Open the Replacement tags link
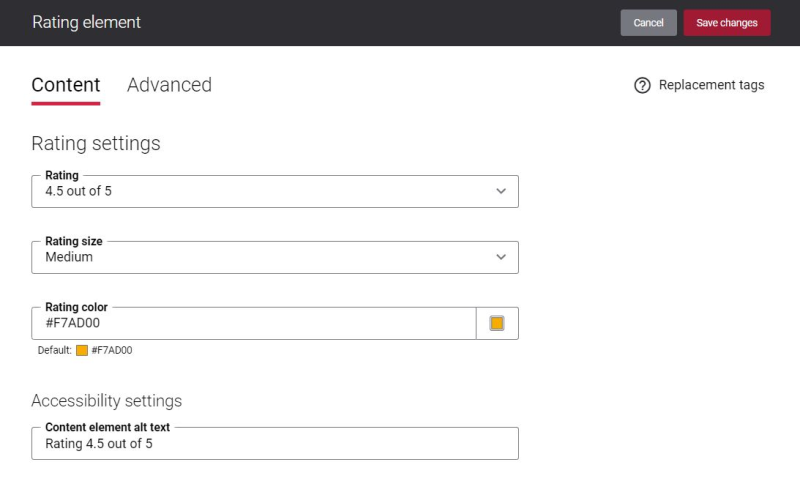The height and width of the screenshot is (495, 800). [x=711, y=85]
